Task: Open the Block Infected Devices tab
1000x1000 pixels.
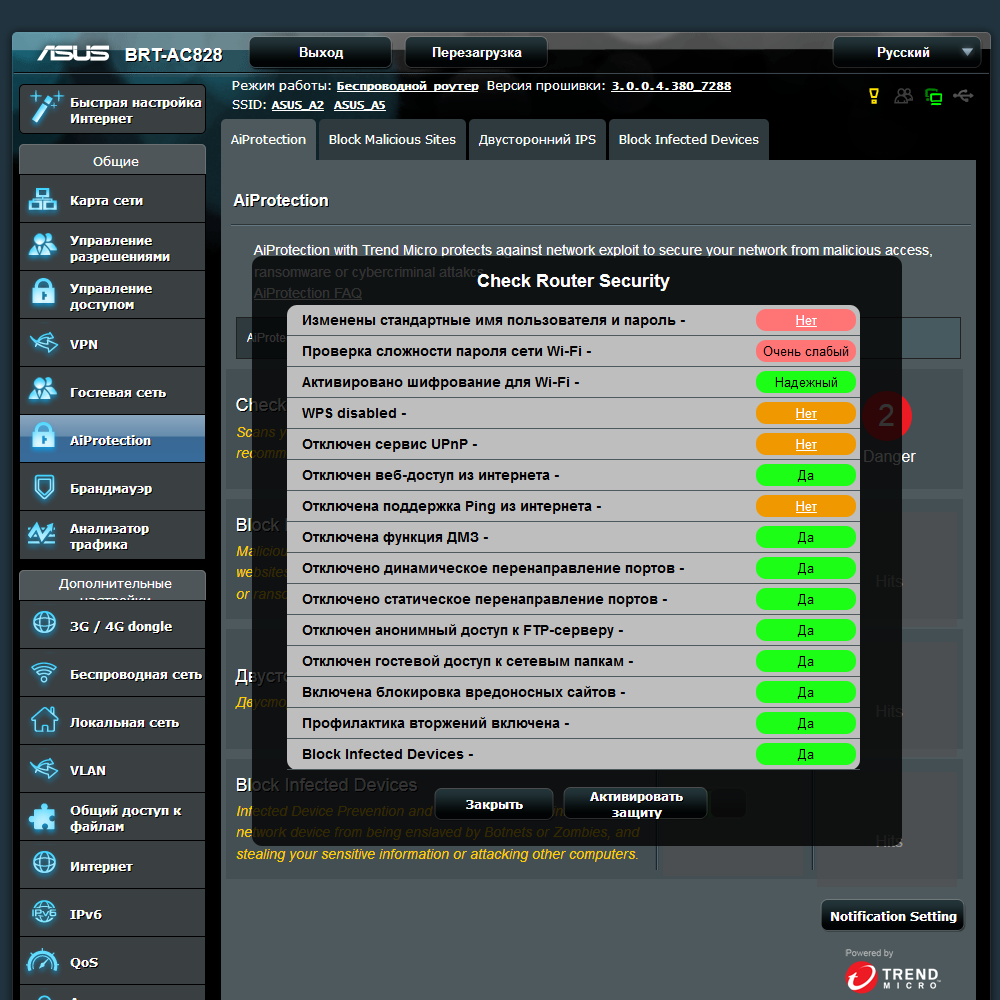Action: [x=689, y=140]
